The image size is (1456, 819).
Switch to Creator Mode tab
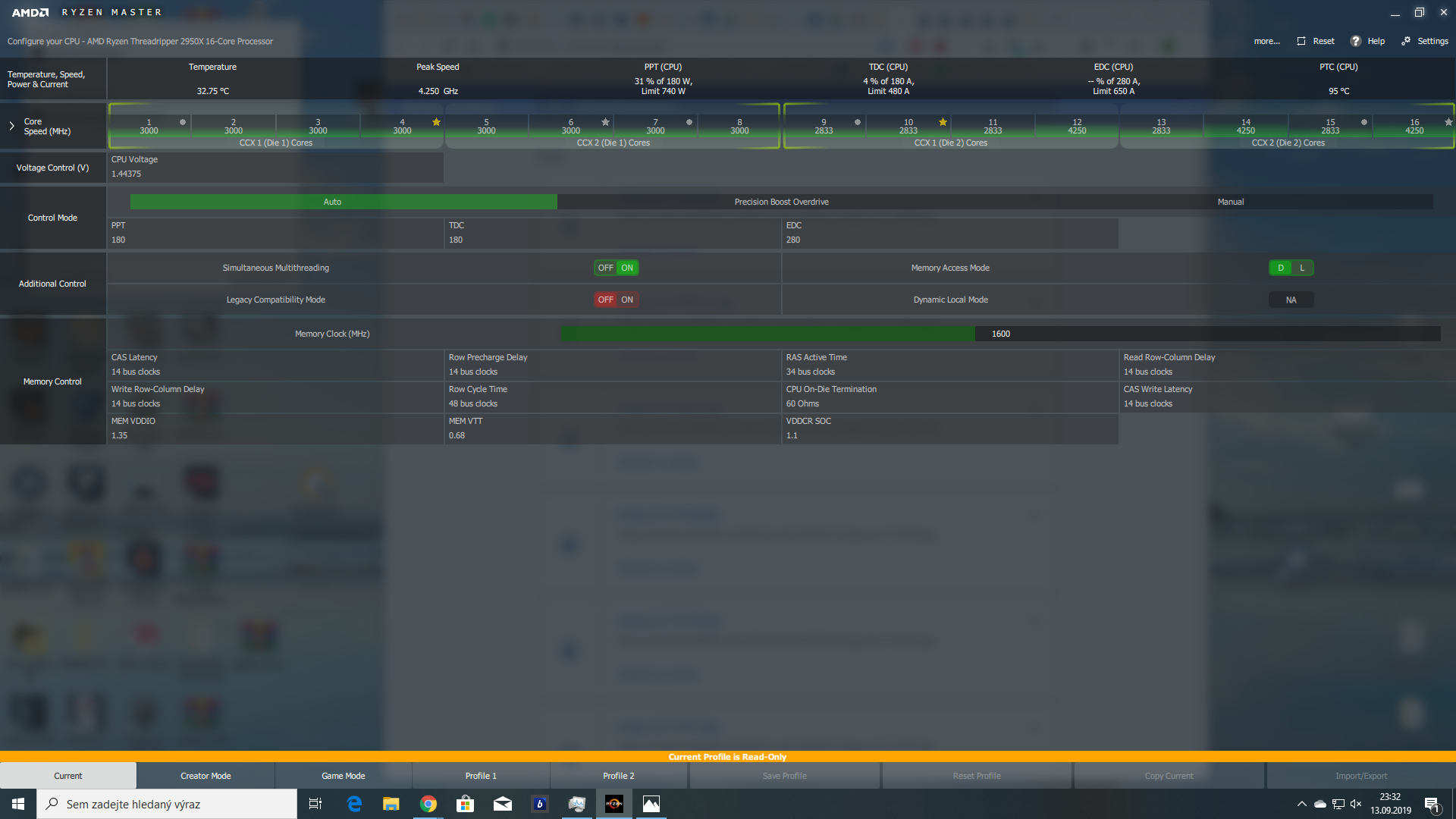[206, 776]
